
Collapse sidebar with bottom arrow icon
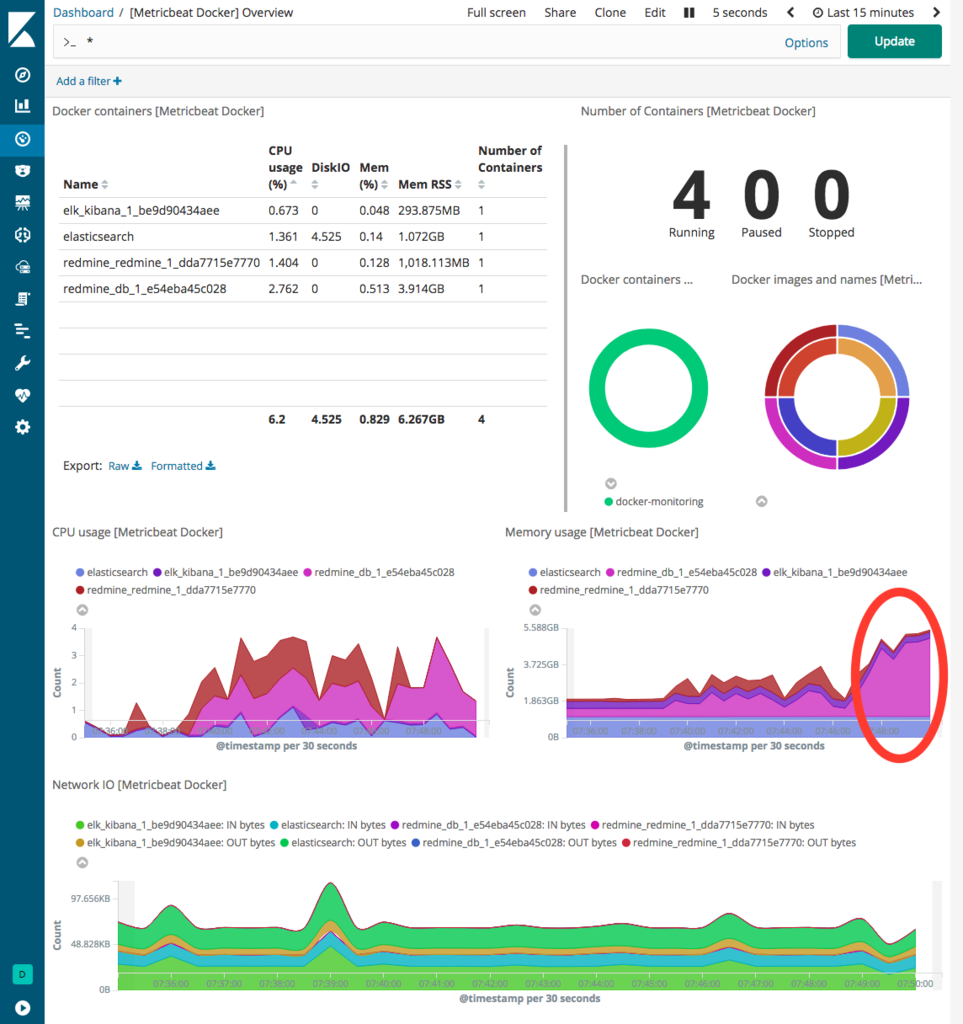(x=22, y=1008)
